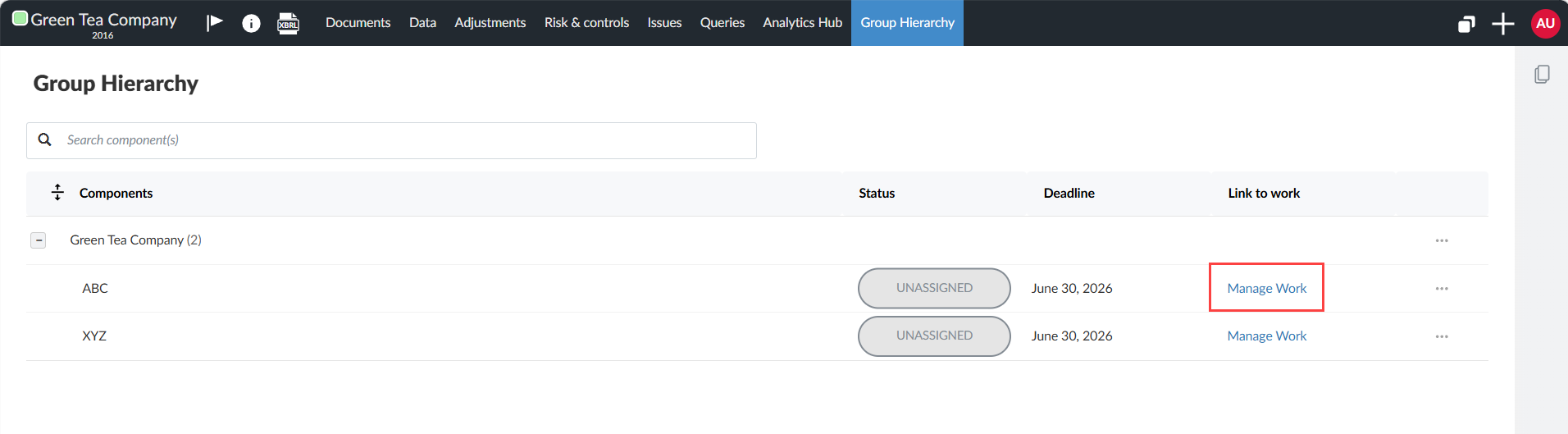Open the info icon in top bar
The height and width of the screenshot is (434, 1568).
pyautogui.click(x=251, y=23)
